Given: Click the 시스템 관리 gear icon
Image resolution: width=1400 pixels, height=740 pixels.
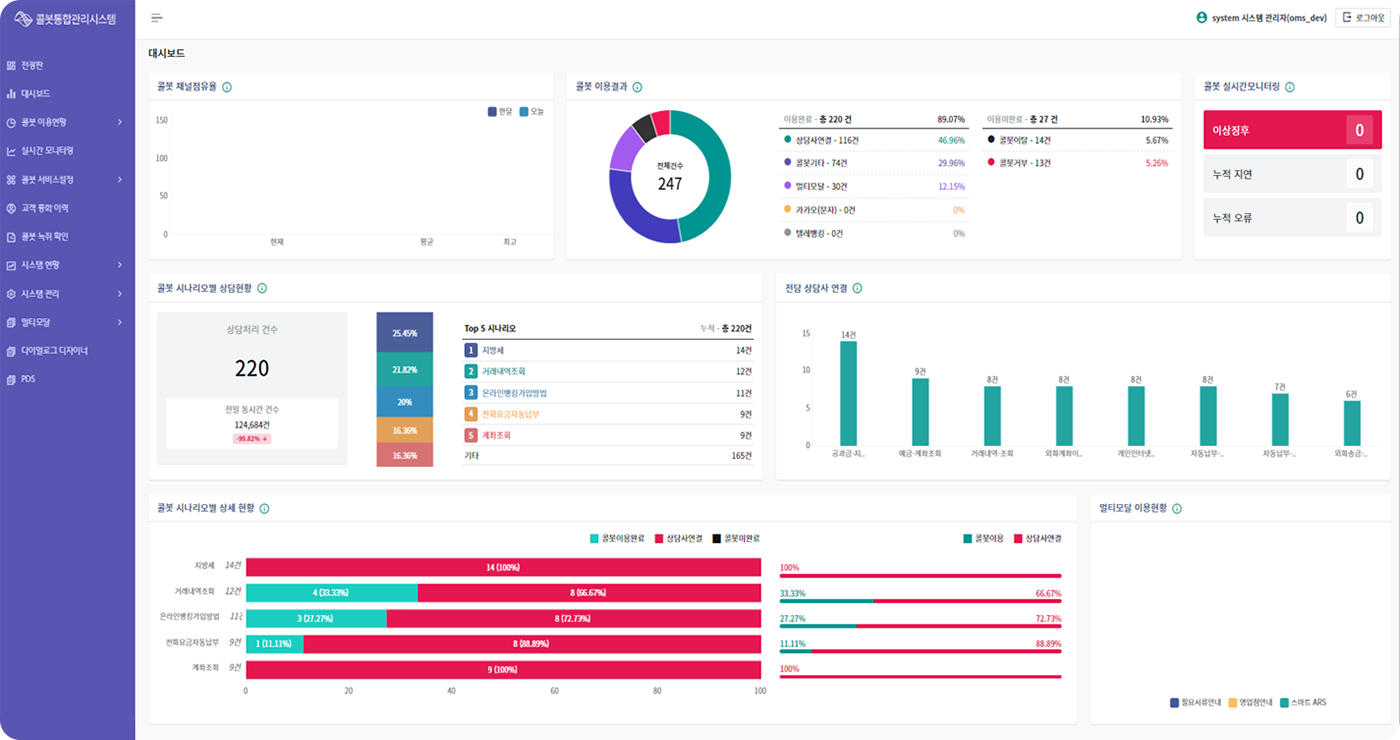Looking at the screenshot, I should 11,294.
